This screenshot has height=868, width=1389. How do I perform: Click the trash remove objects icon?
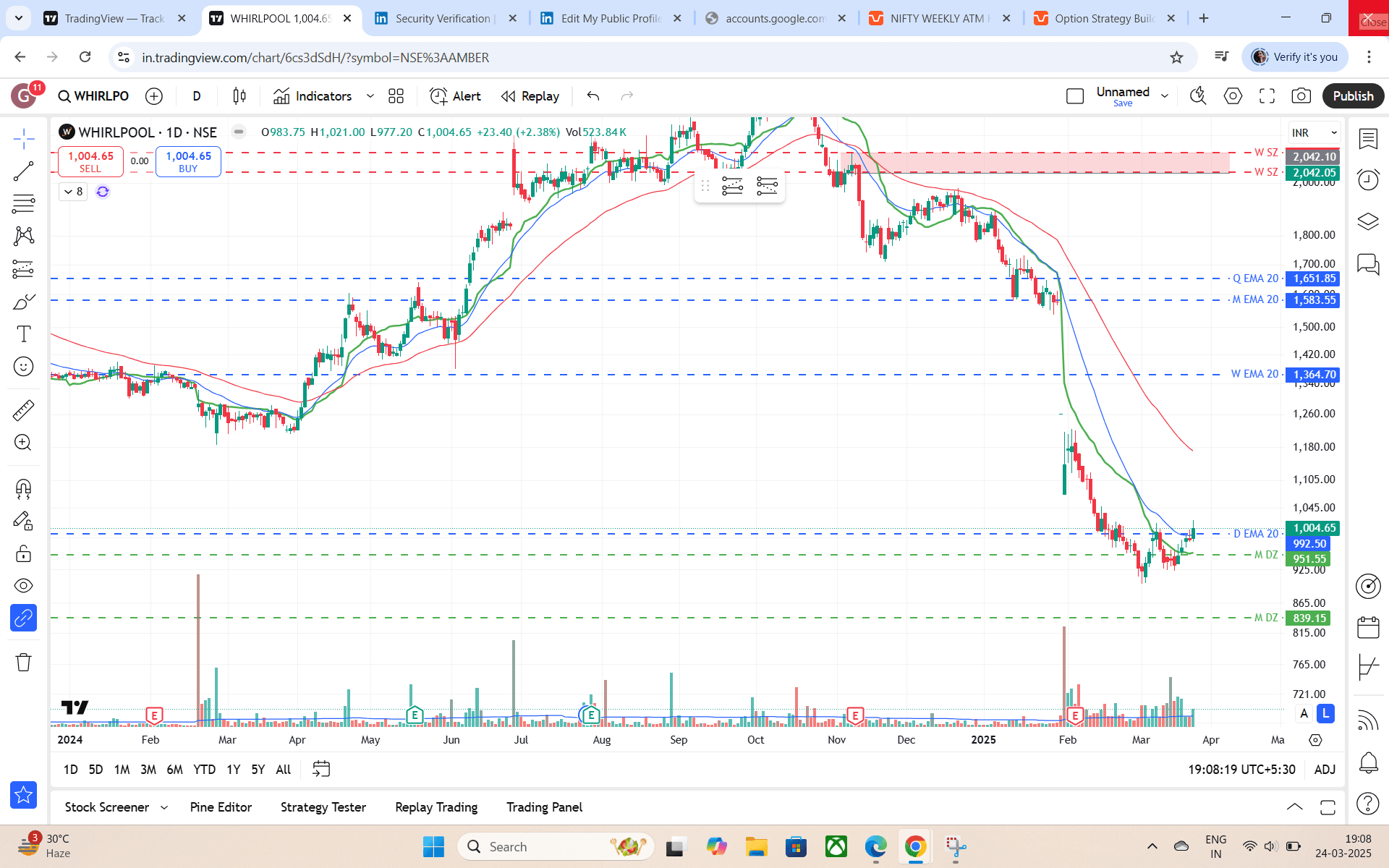24,662
